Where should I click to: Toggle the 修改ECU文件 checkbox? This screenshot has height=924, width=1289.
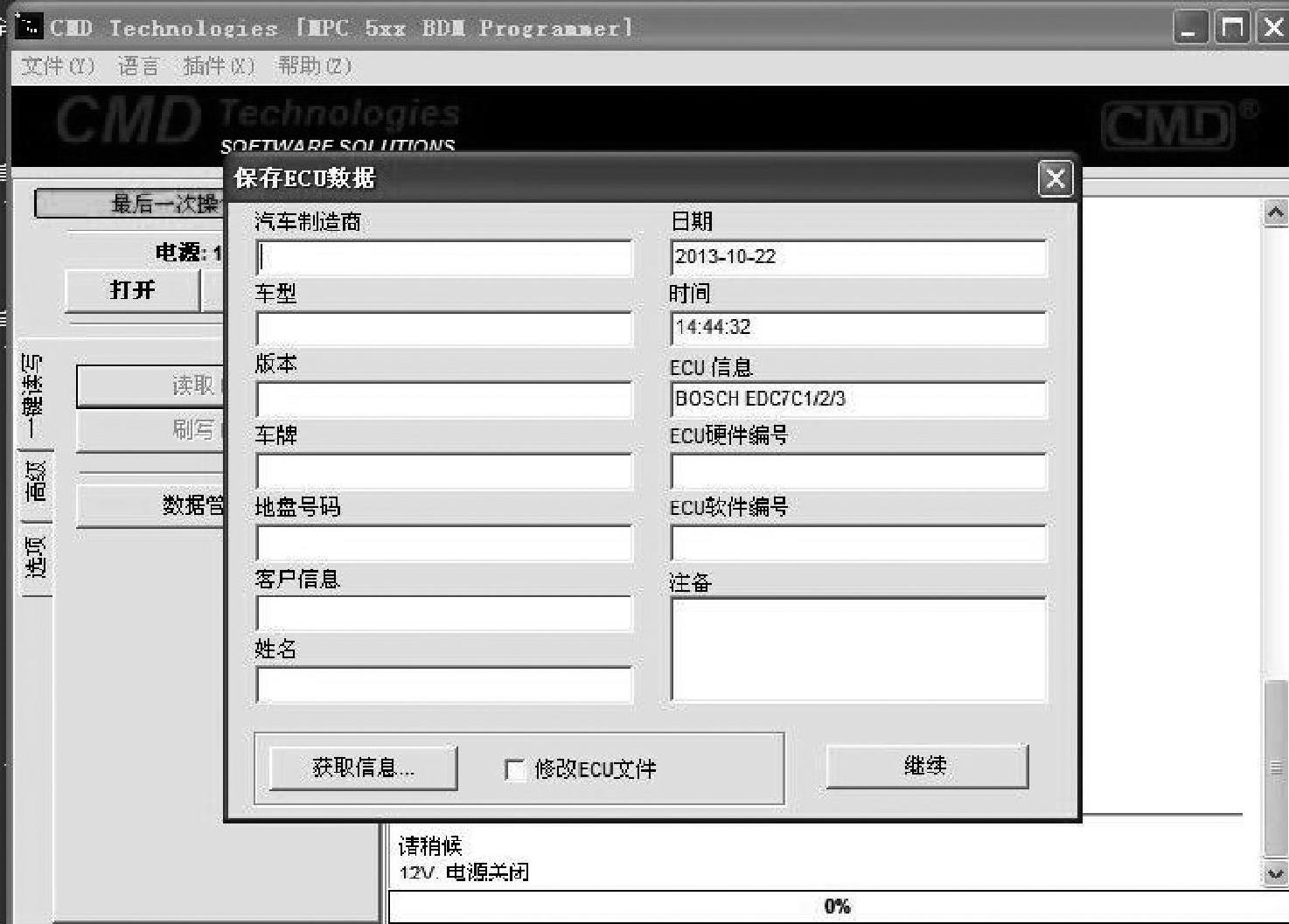pyautogui.click(x=515, y=769)
